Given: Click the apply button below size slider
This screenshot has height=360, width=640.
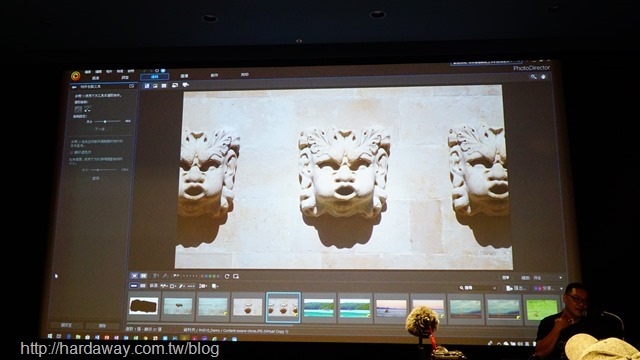Looking at the screenshot, I should pos(96,178).
